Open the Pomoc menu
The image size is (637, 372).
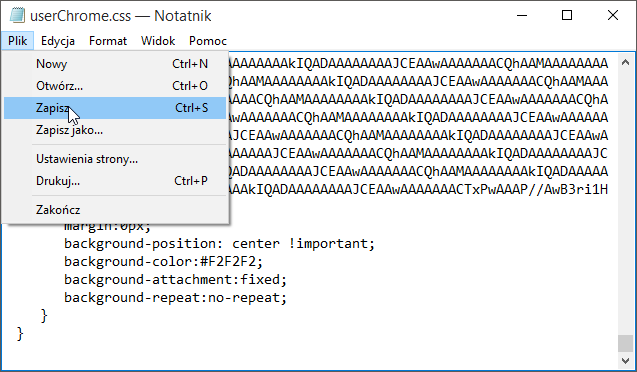[208, 41]
